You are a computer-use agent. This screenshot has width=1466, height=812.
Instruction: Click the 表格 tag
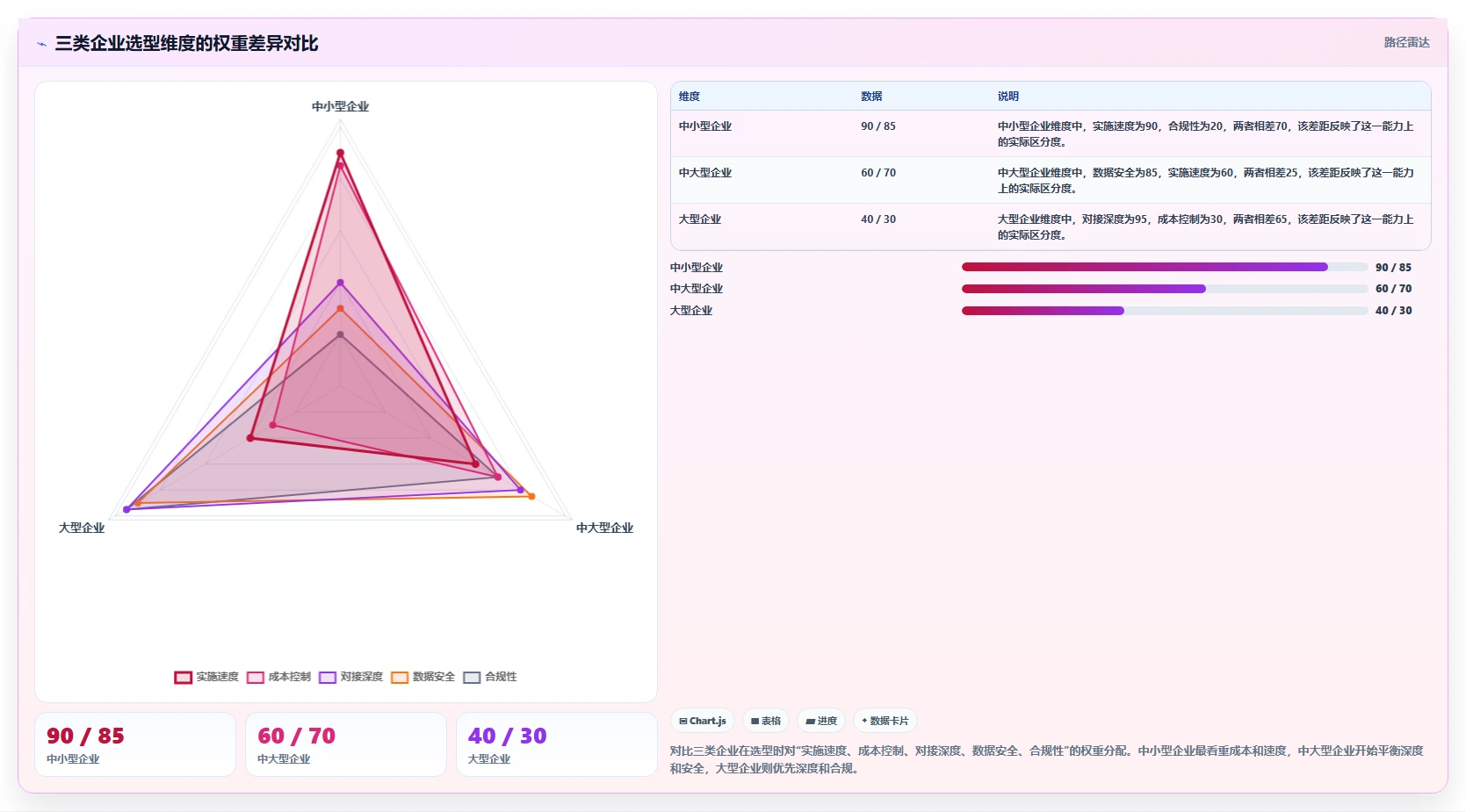pos(766,721)
